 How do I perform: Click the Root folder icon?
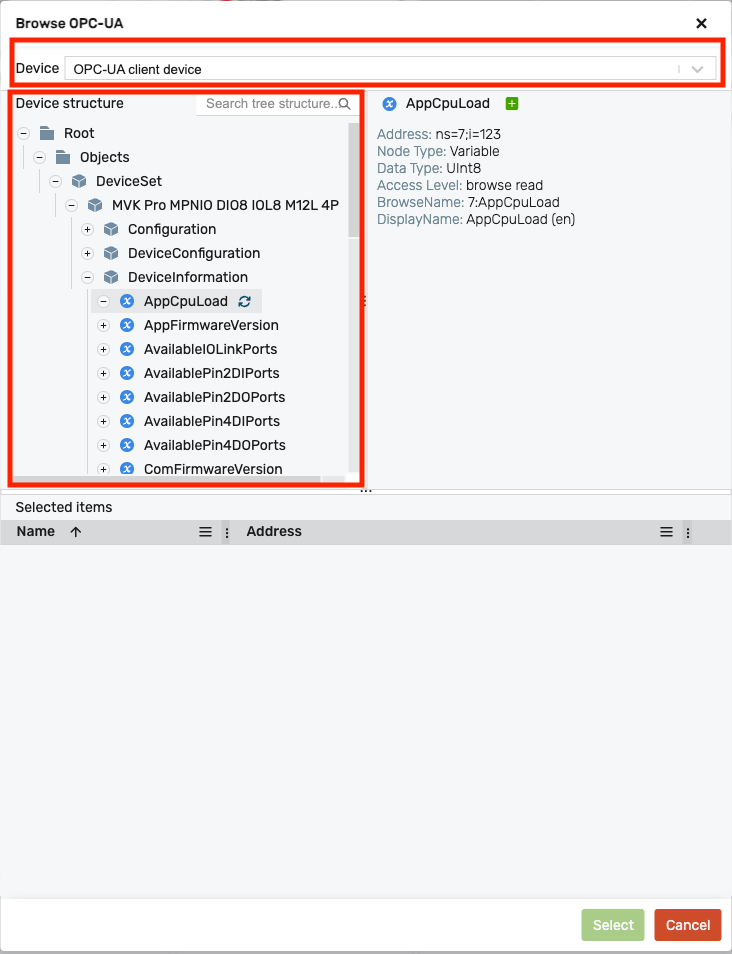pos(47,133)
